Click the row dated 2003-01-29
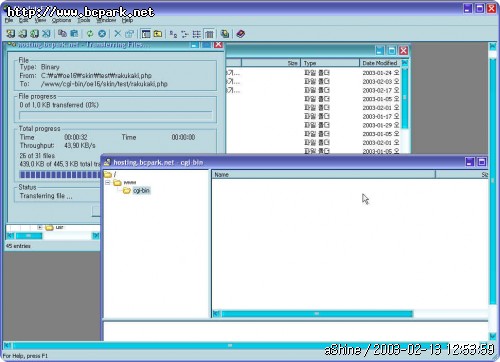Viewport: 500px width, 362px height. [313, 125]
